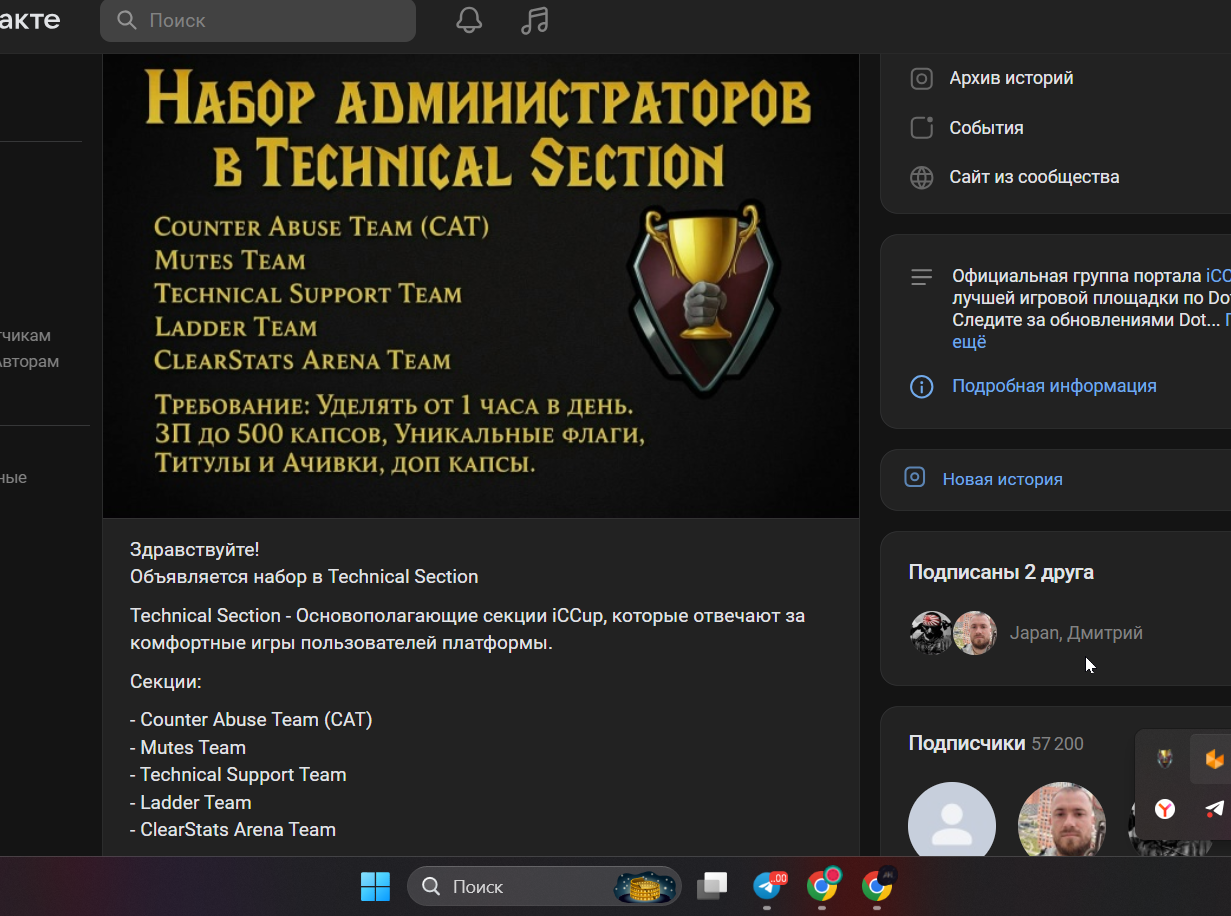This screenshot has width=1231, height=916.
Task: Open Подробная информация
Action: 1054,386
